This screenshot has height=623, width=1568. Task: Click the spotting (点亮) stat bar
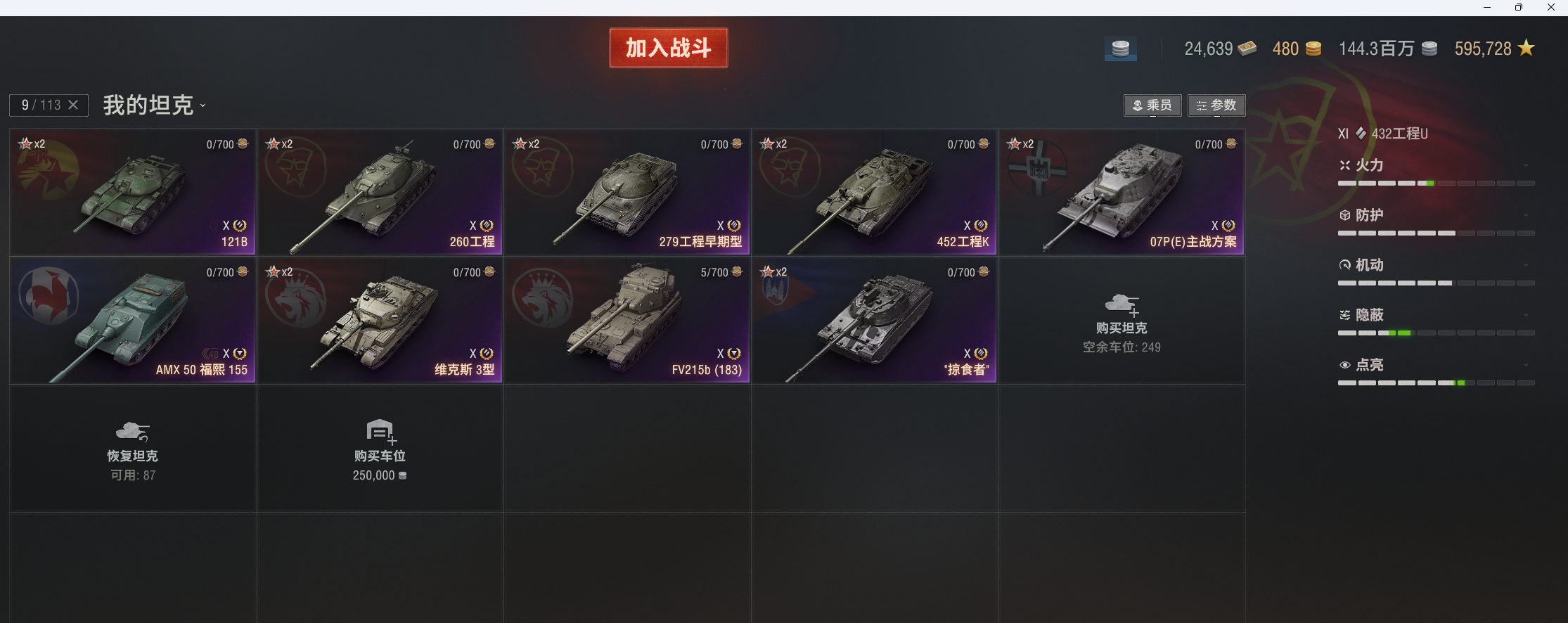click(1437, 383)
